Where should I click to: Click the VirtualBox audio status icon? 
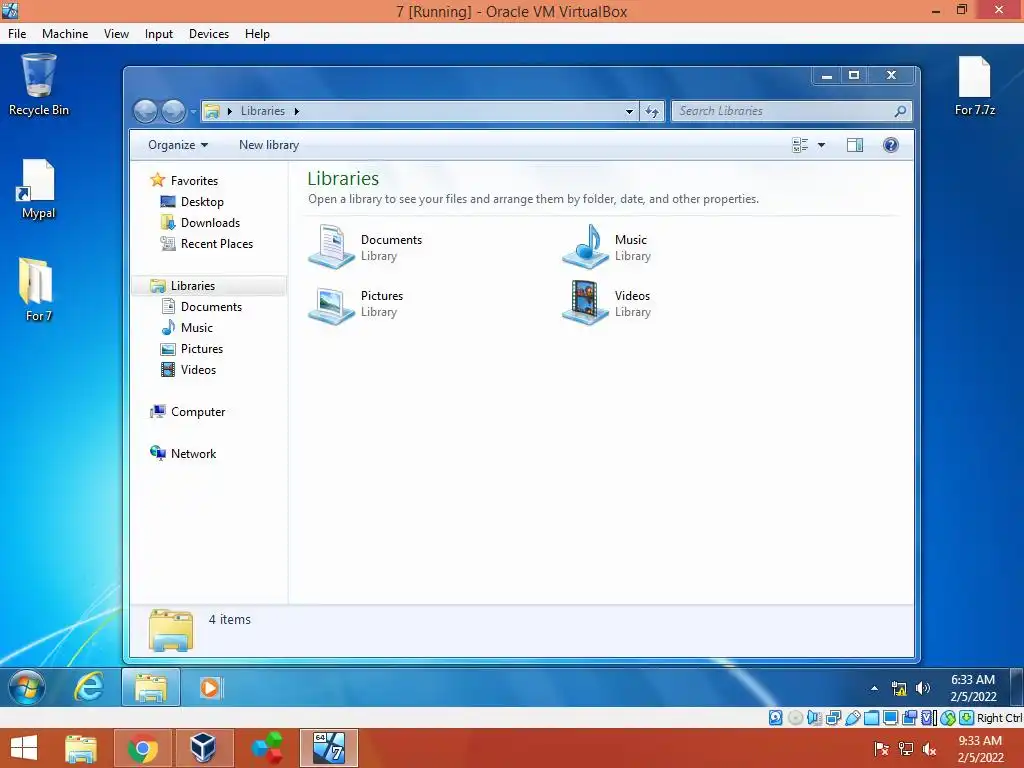[814, 718]
